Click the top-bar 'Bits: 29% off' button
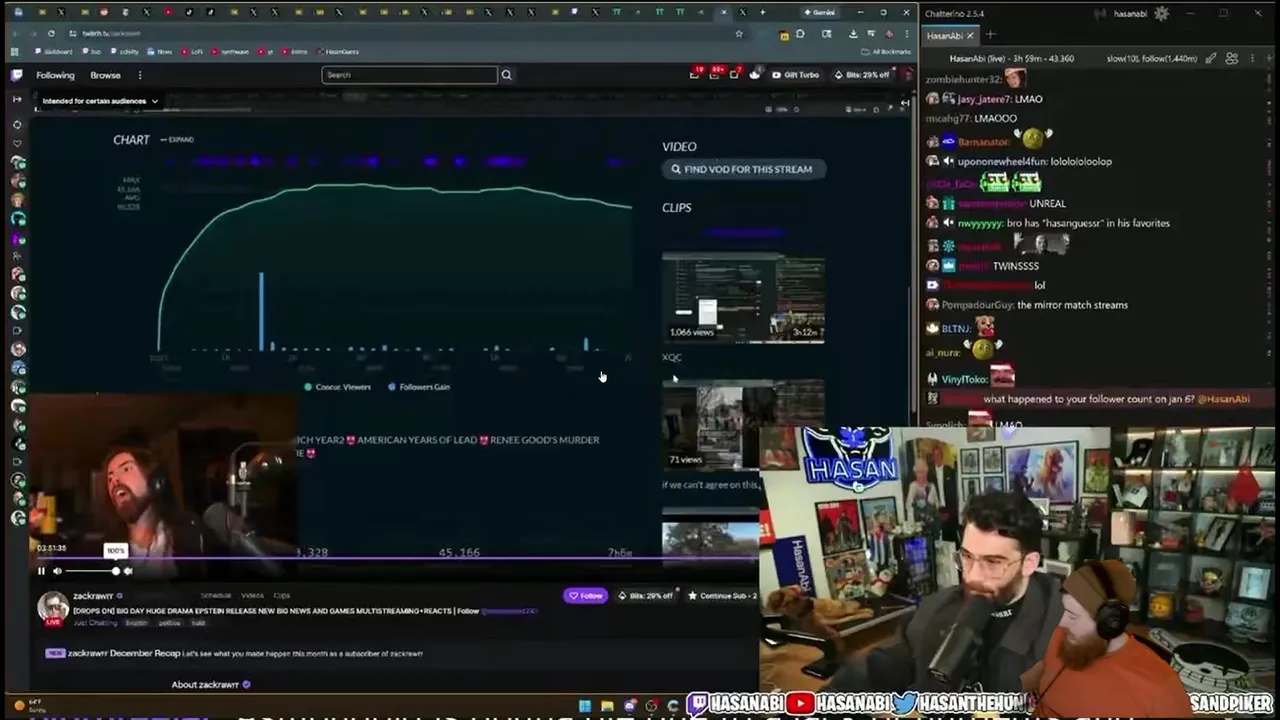The height and width of the screenshot is (720, 1280). point(862,75)
